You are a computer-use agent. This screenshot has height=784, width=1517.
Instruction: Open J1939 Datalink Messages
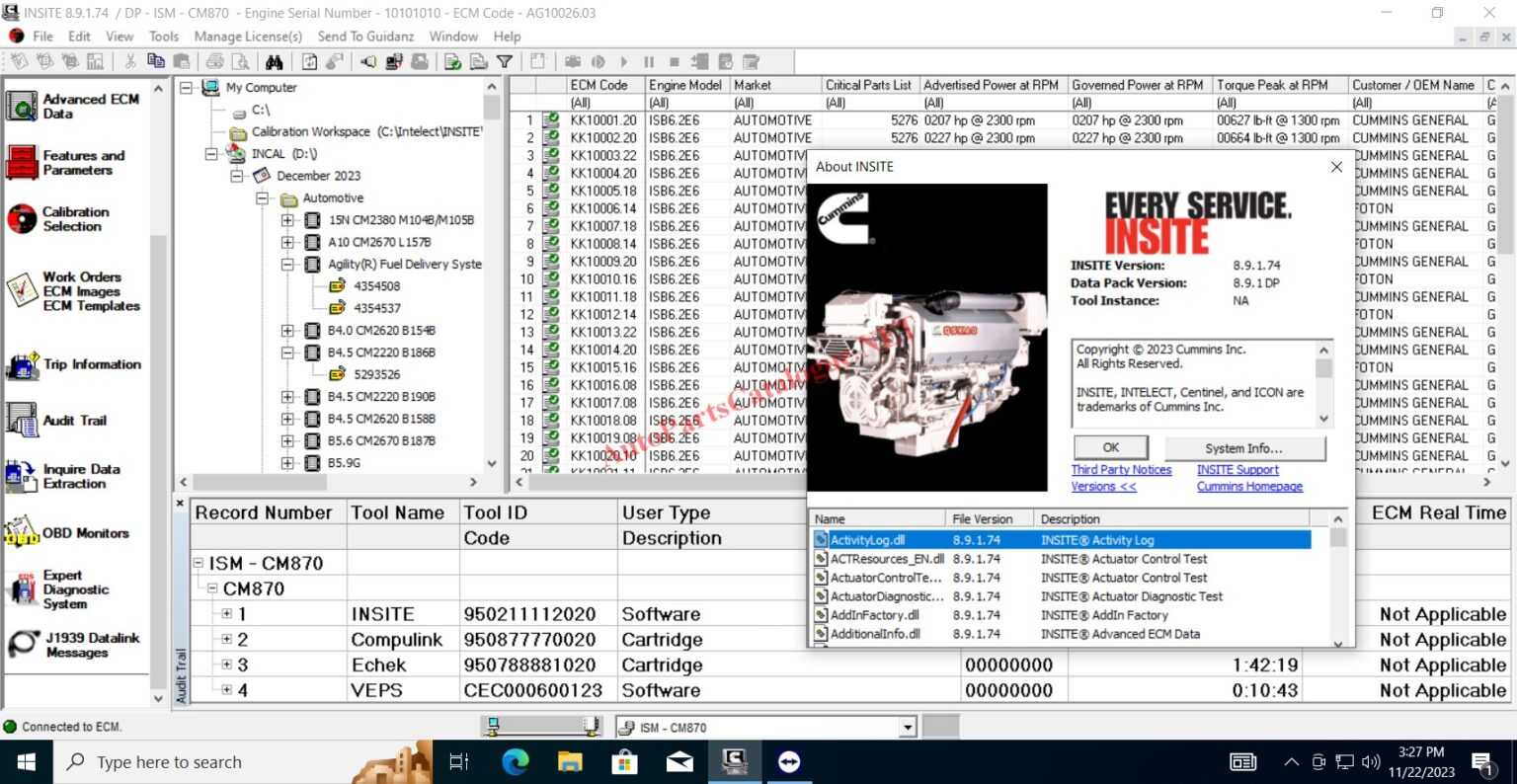coord(75,645)
